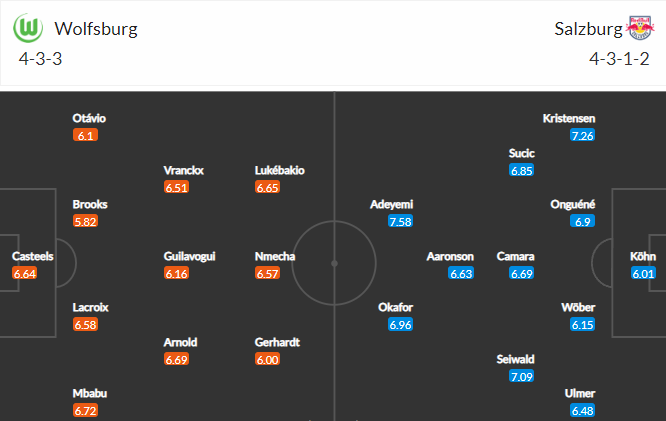
Task: Click the Salzburg Red Bull logo
Action: pos(640,28)
